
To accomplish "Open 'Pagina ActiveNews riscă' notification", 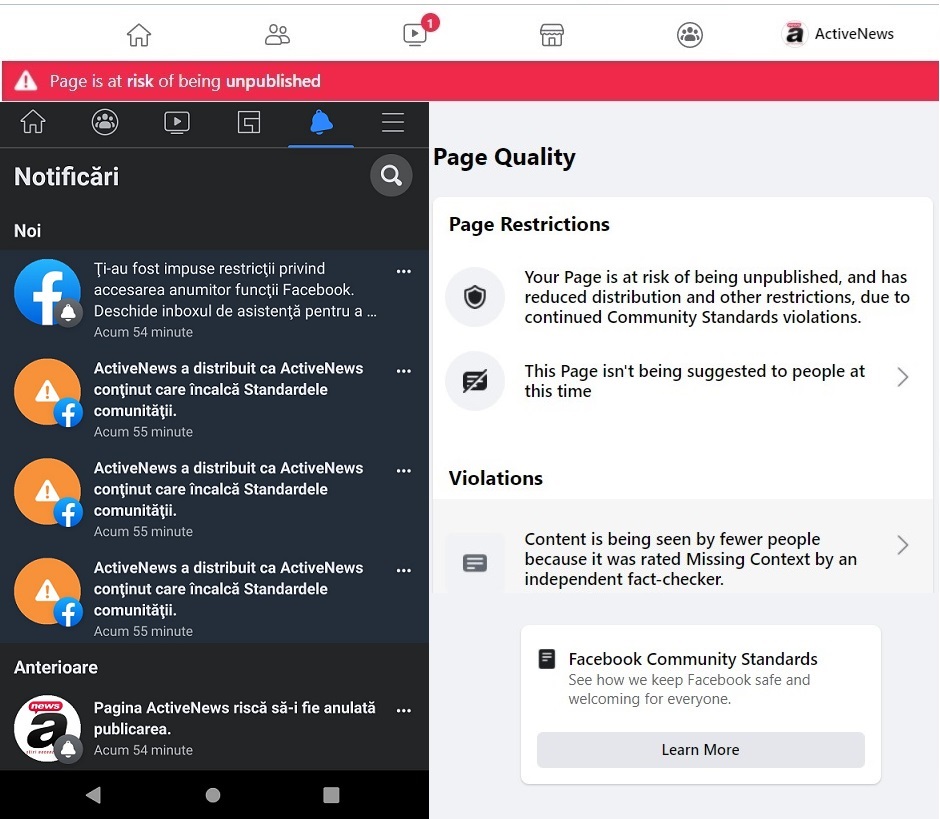I will pyautogui.click(x=215, y=728).
